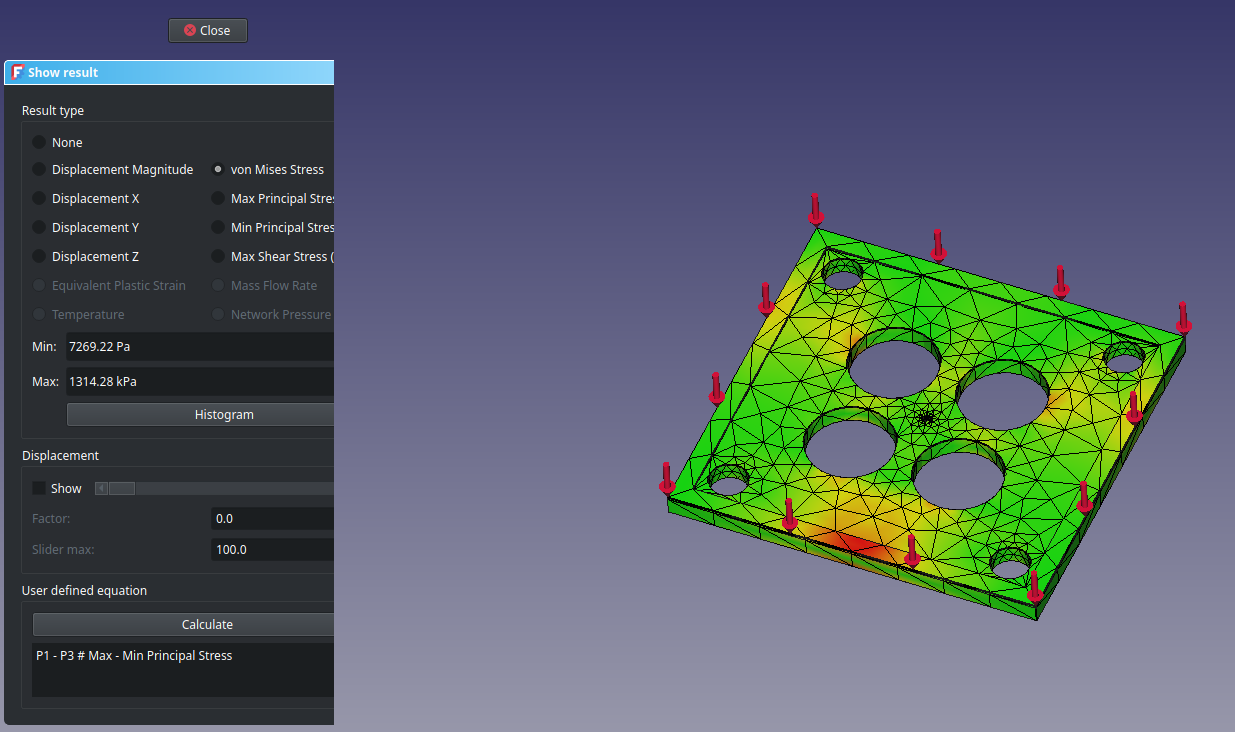Select the None result type
1235x732 pixels.
point(39,143)
